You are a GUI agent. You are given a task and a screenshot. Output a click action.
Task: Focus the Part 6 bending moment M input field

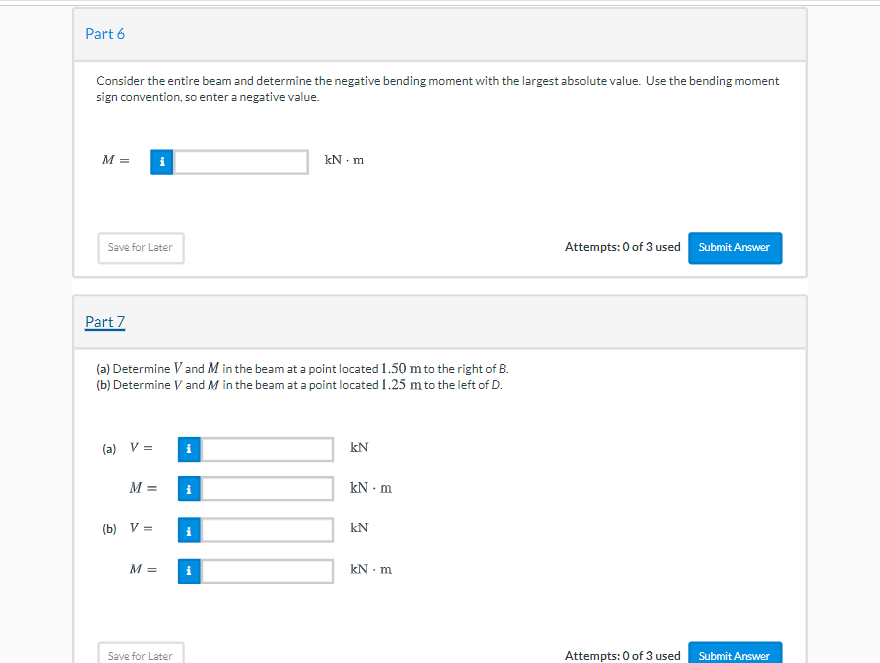(241, 162)
